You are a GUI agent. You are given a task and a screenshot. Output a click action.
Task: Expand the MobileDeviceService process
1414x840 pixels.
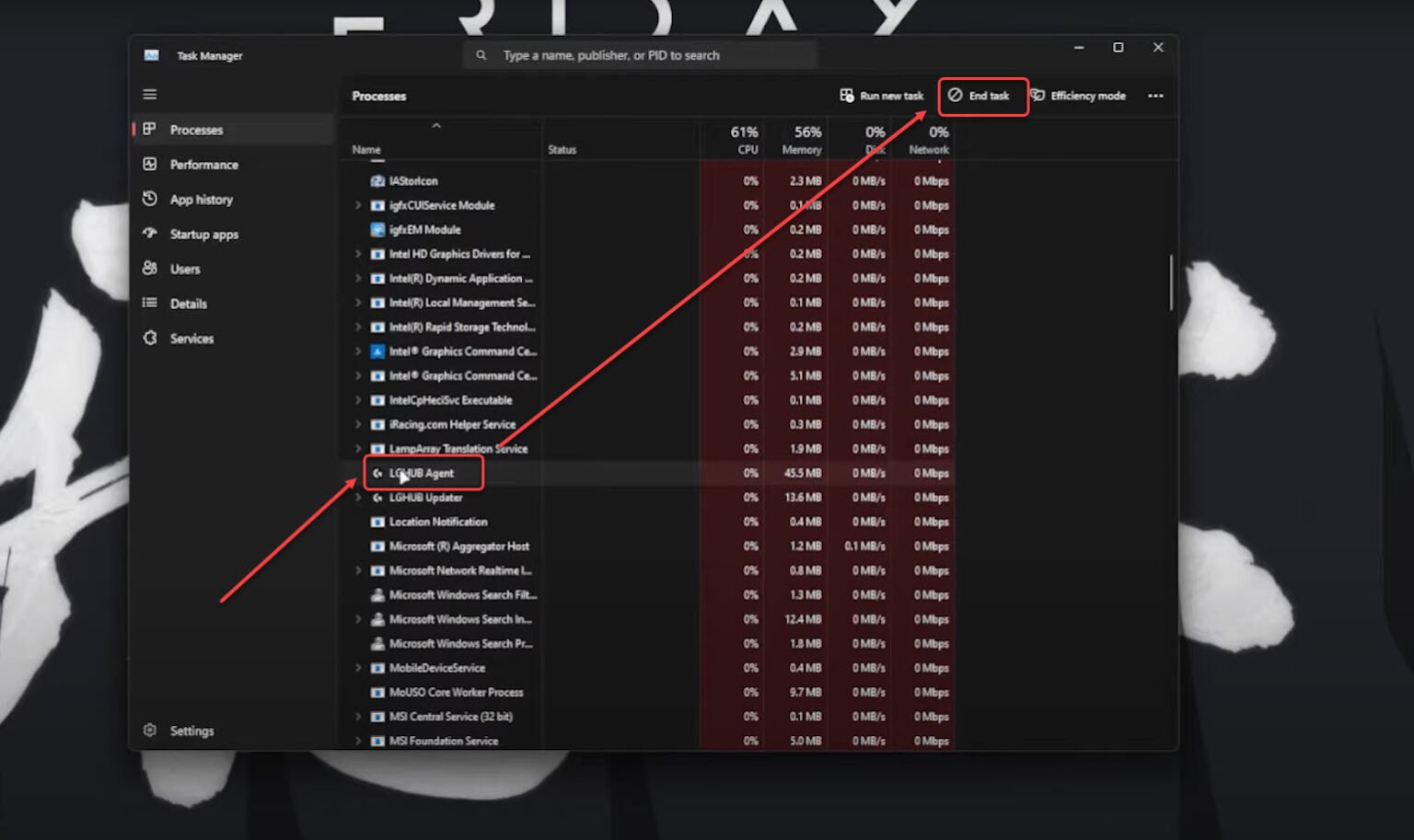click(358, 668)
